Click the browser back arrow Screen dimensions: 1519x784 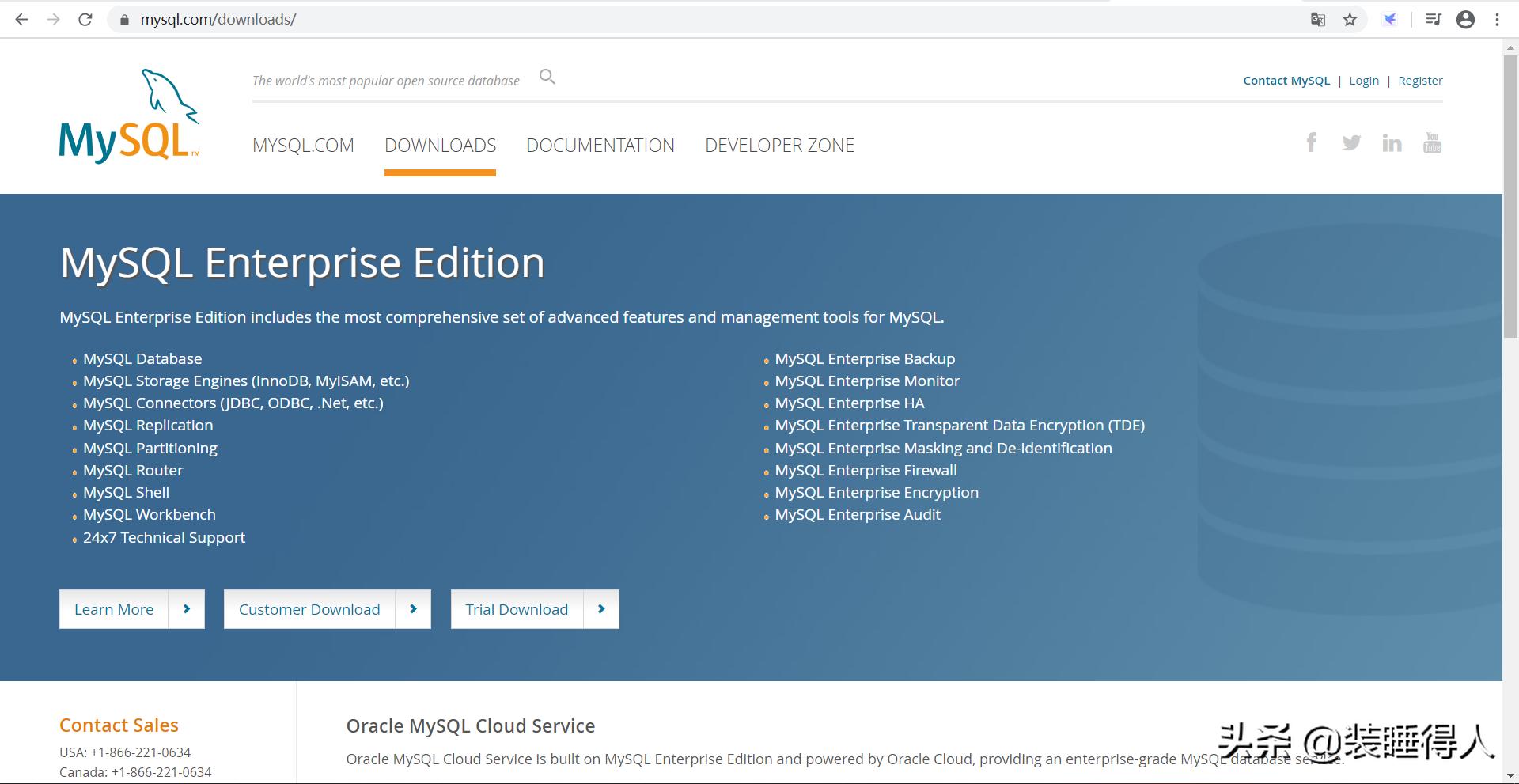click(x=21, y=20)
